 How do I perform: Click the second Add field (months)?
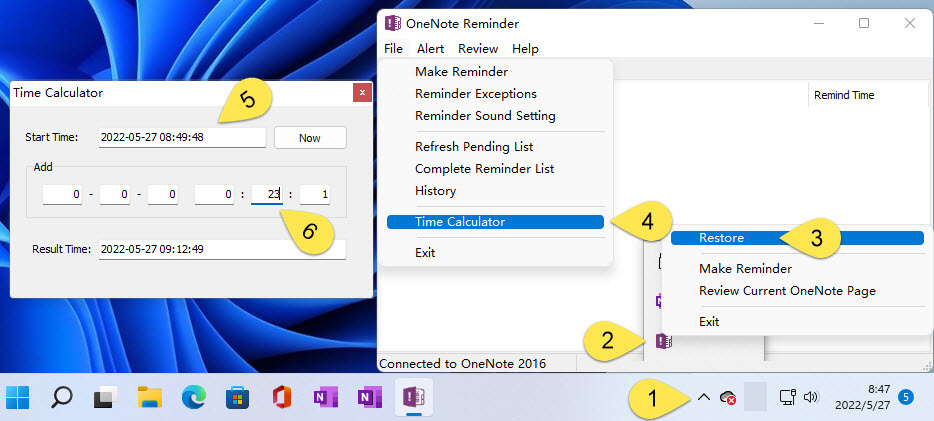click(x=115, y=195)
